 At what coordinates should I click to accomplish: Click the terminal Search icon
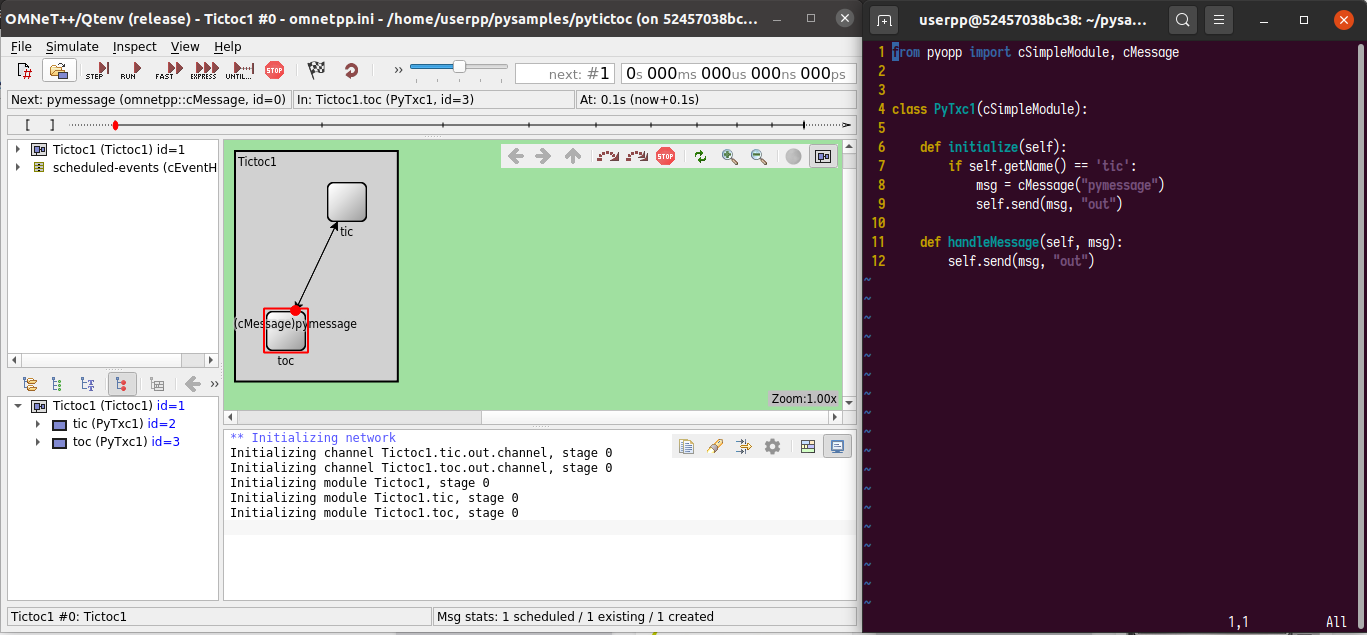tap(1182, 20)
